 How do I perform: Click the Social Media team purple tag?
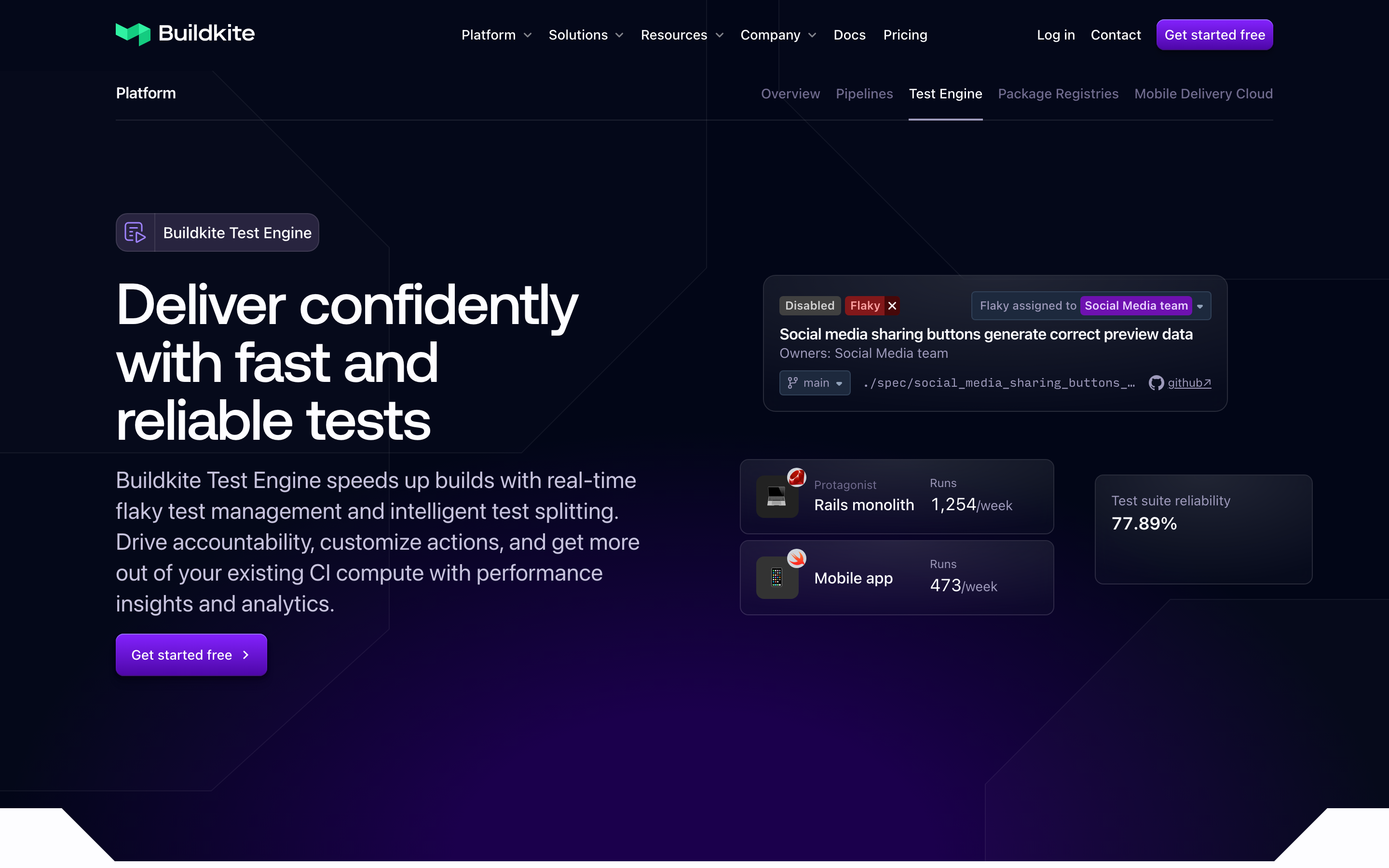pyautogui.click(x=1136, y=305)
